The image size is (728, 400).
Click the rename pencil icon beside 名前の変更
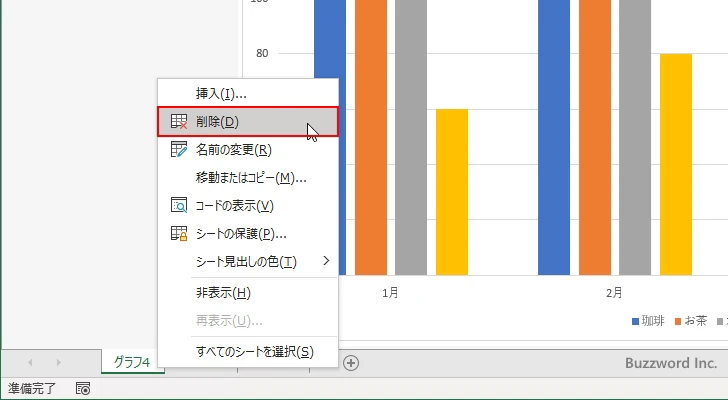[x=179, y=149]
